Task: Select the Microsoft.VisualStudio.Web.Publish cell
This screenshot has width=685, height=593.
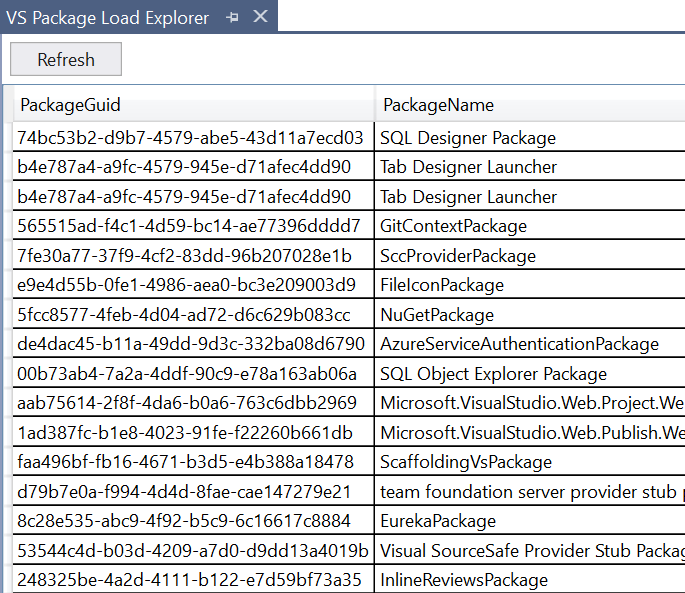Action: click(530, 433)
